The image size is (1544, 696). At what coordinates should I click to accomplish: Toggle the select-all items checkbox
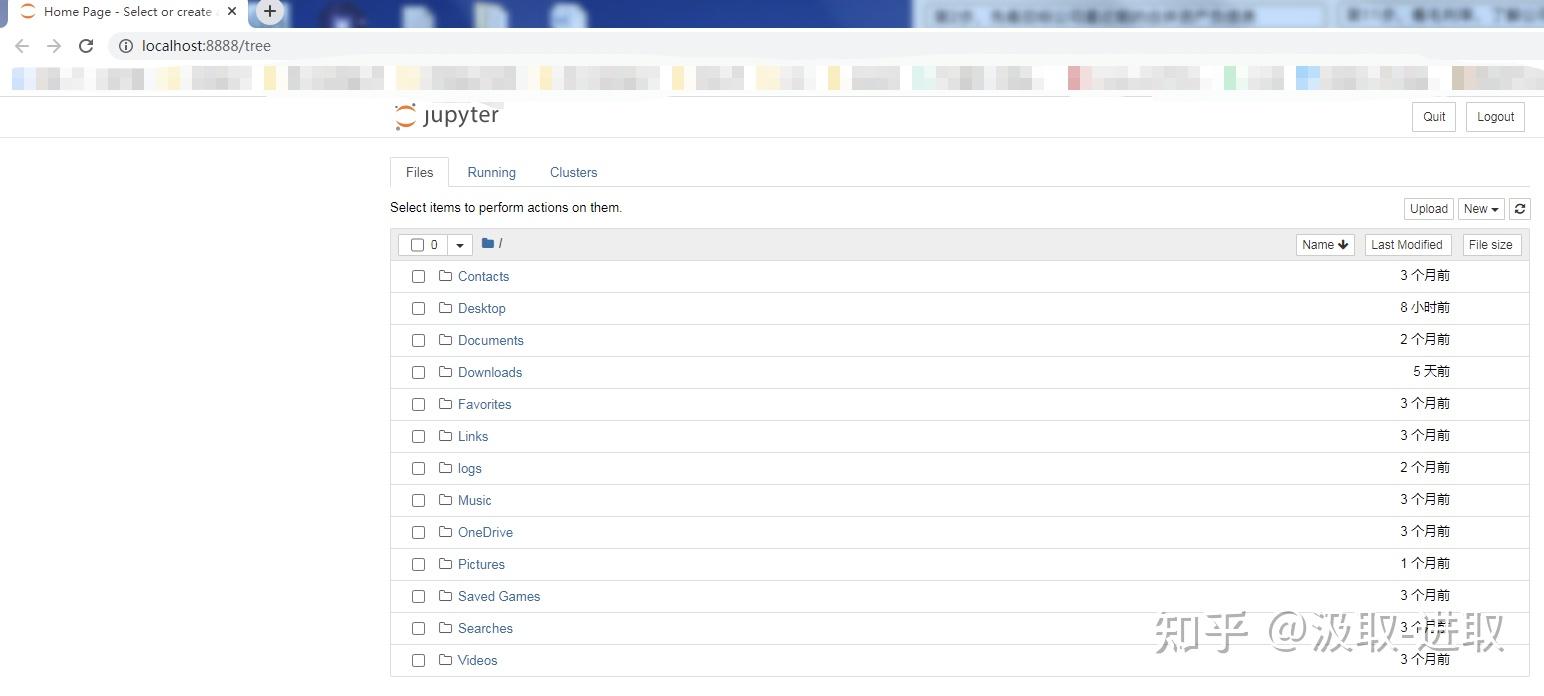pos(417,245)
